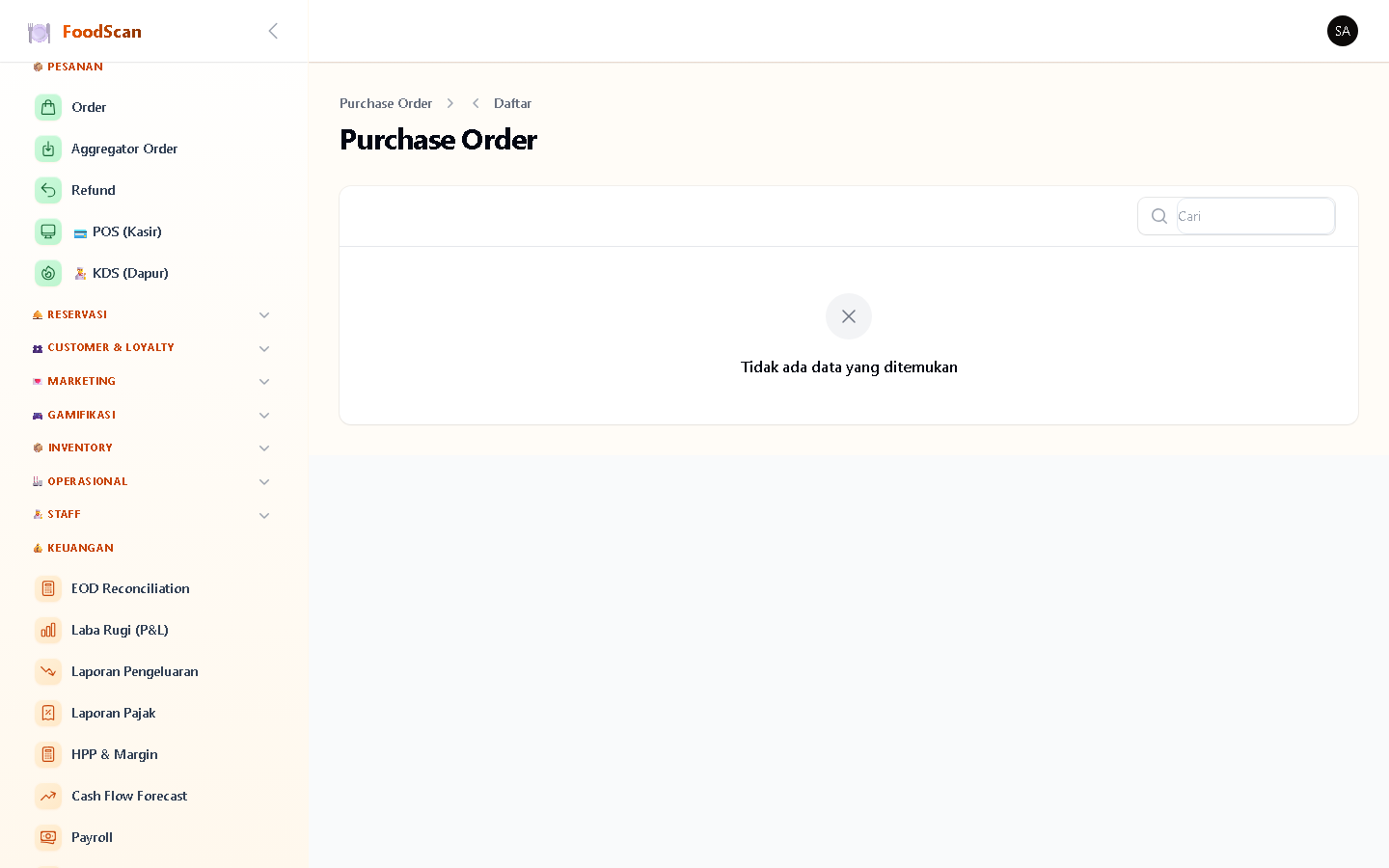This screenshot has height=868, width=1389.
Task: Click the Refund return-arrow icon
Action: click(48, 190)
